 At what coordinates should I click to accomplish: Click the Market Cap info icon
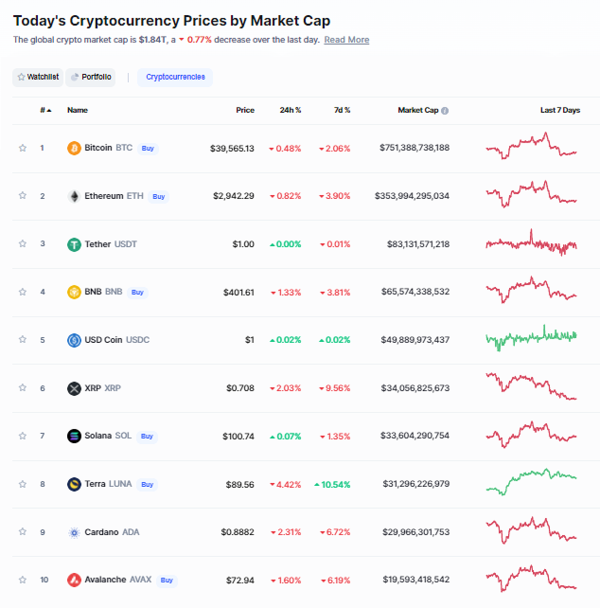pos(445,111)
